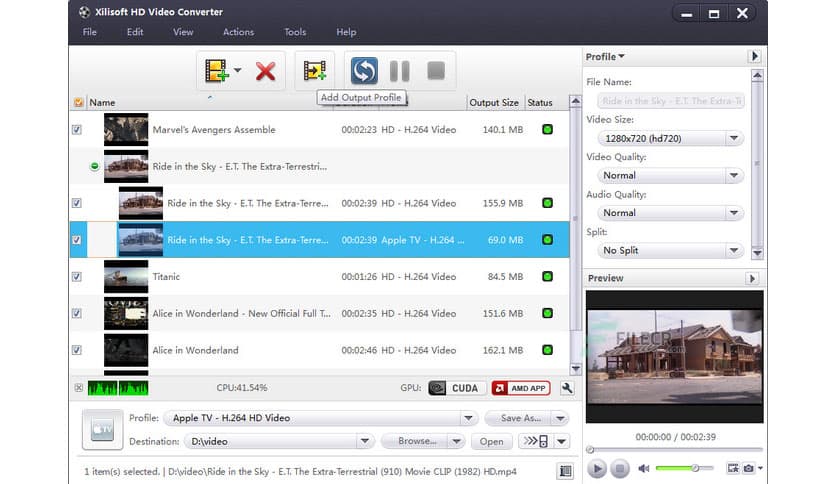836x484 pixels.
Task: Click the Add File toolbar icon
Action: click(x=217, y=71)
